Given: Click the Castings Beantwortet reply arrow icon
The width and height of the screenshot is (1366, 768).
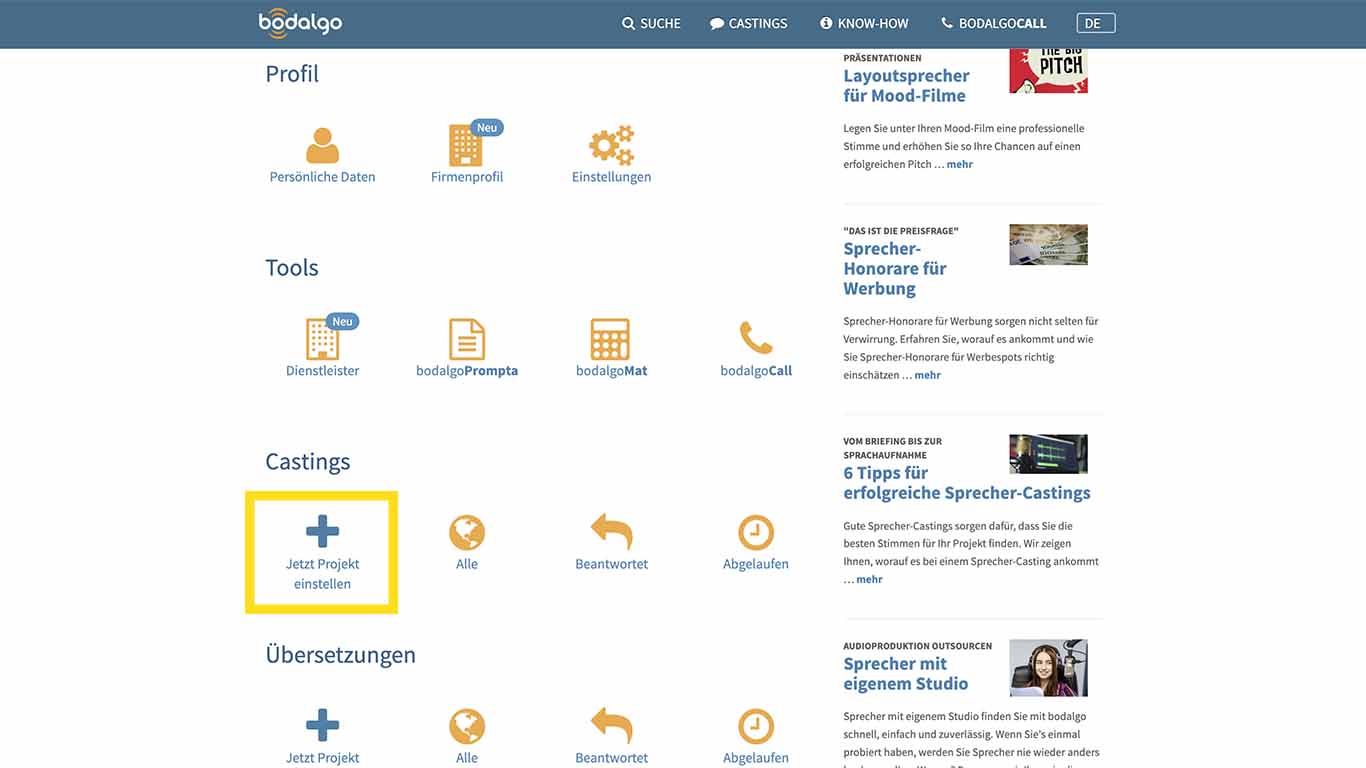Looking at the screenshot, I should tap(611, 532).
